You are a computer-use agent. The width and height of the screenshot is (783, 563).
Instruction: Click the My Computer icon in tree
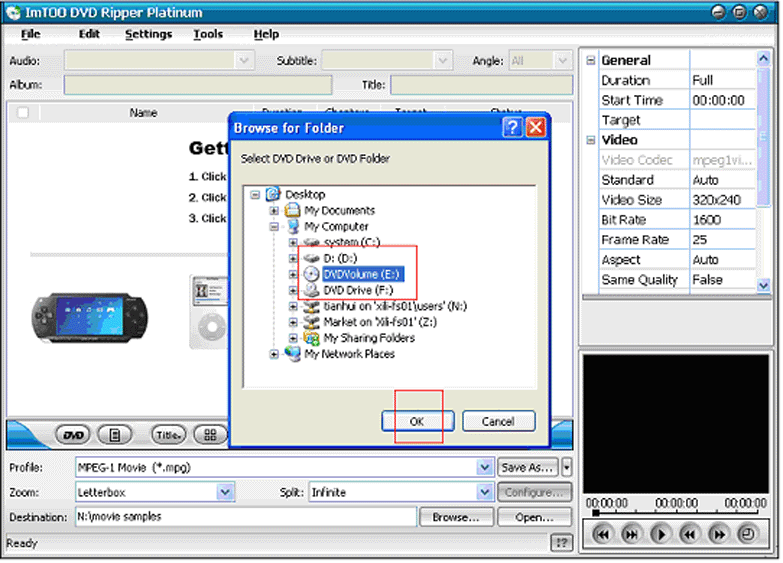[x=293, y=227]
